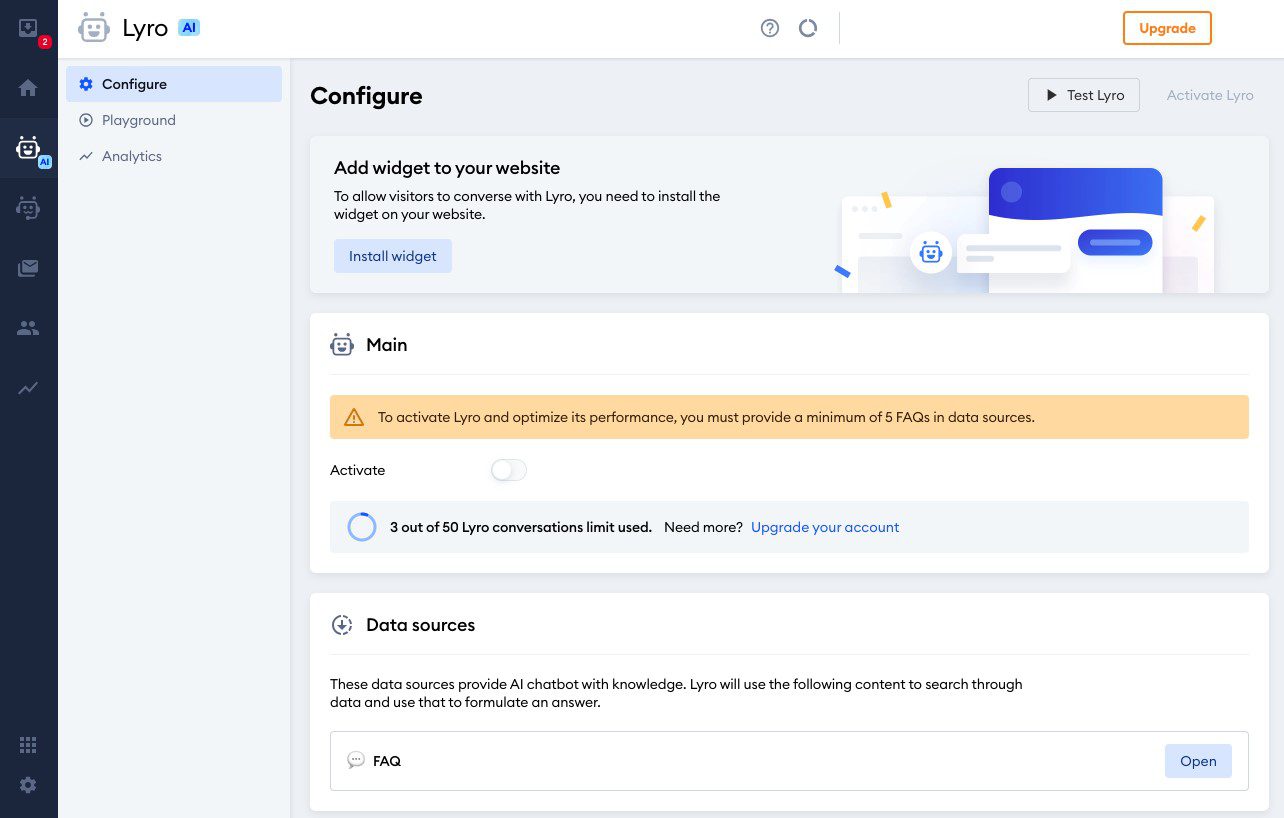
Task: Click the Test Lyro button
Action: click(1084, 95)
